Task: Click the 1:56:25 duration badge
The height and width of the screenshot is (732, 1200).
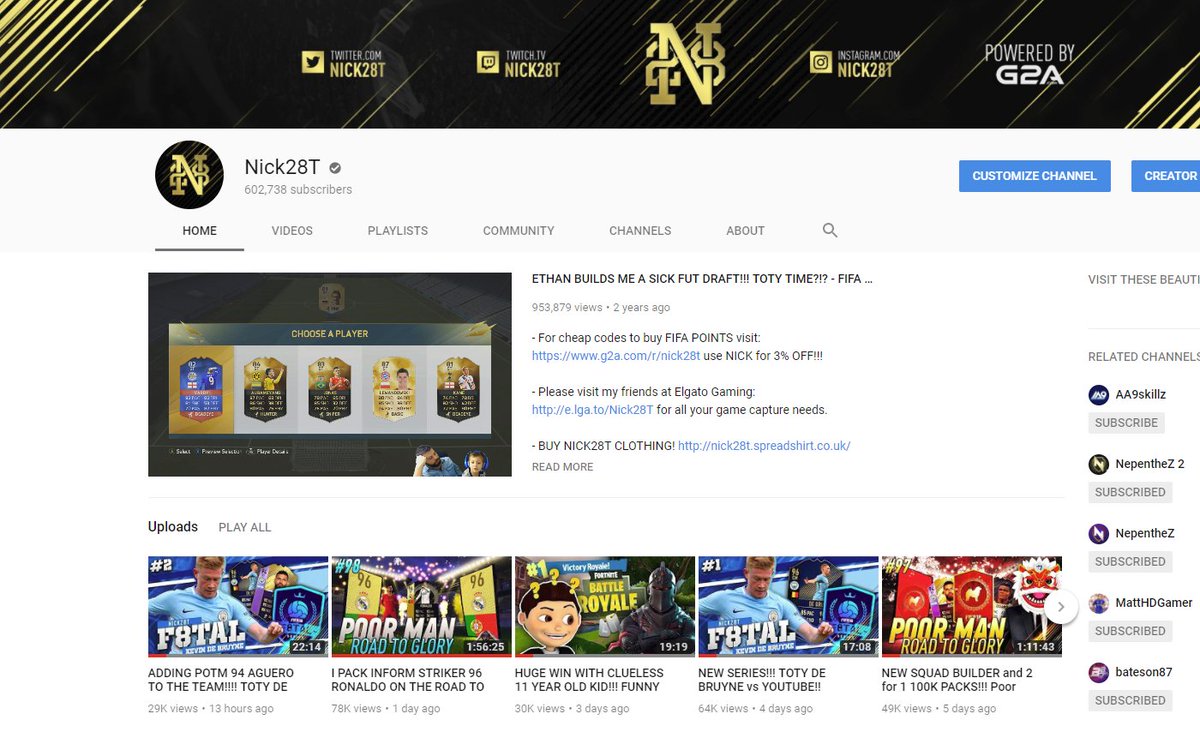Action: click(x=484, y=647)
